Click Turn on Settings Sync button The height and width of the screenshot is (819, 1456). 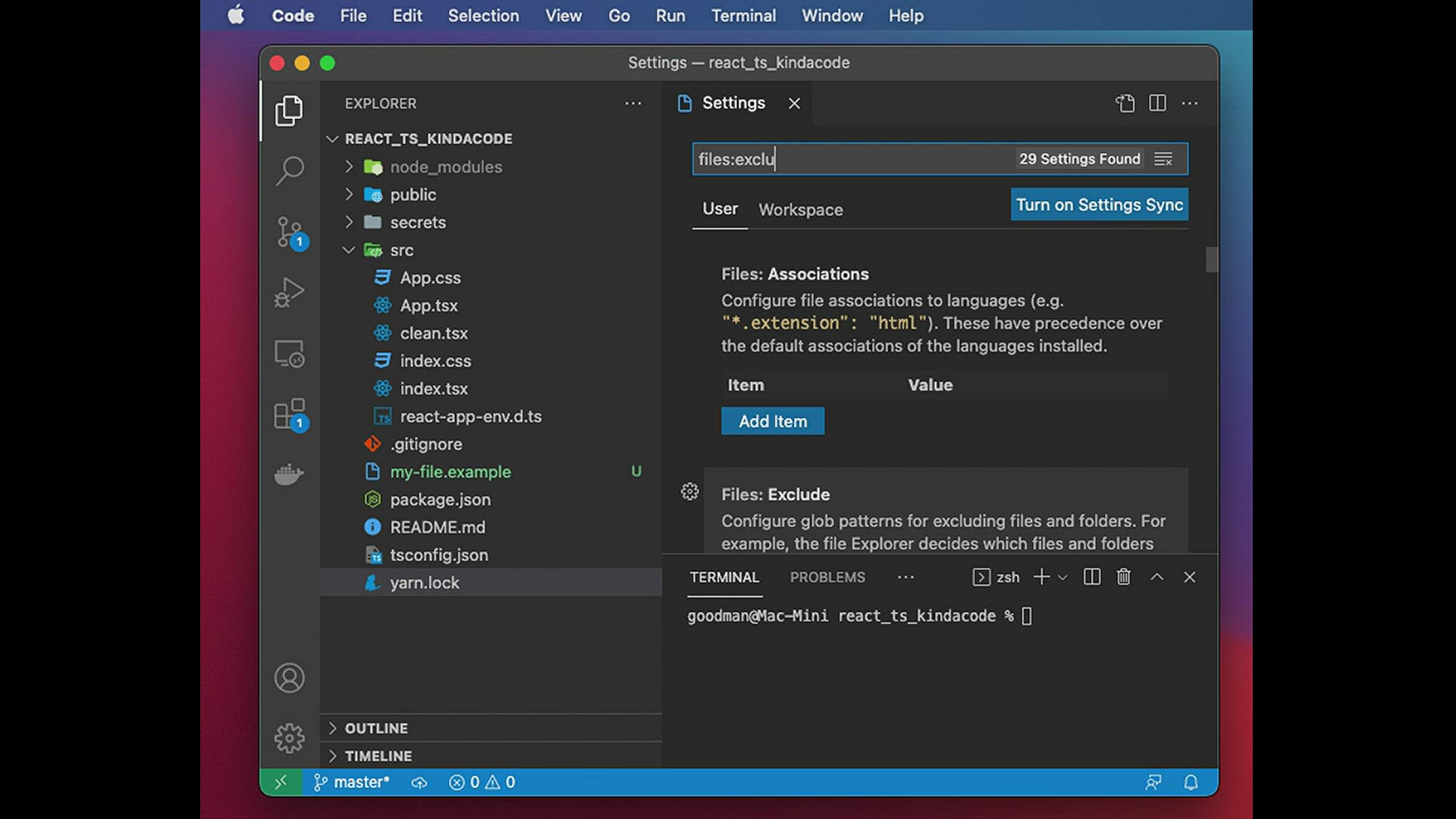(x=1099, y=205)
